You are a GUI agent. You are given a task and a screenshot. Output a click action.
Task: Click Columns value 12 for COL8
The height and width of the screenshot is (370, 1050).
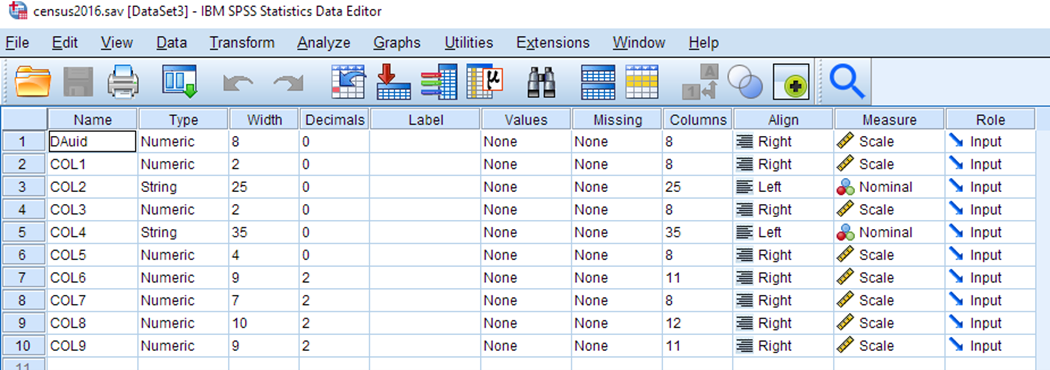tap(697, 323)
